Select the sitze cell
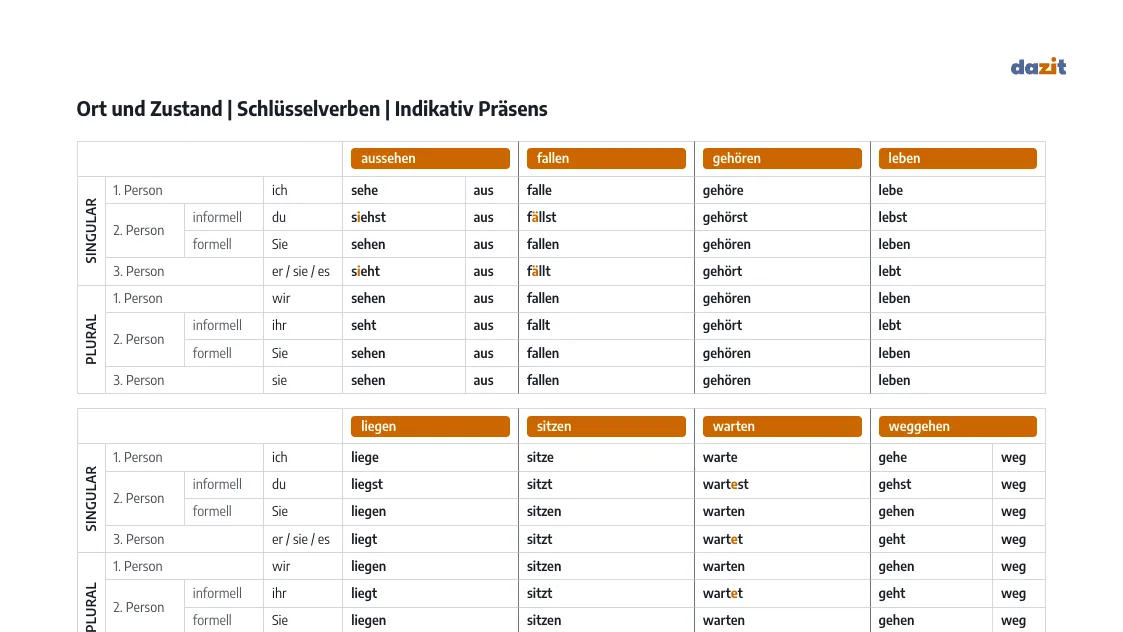This screenshot has height=632, width=1123. 606,457
